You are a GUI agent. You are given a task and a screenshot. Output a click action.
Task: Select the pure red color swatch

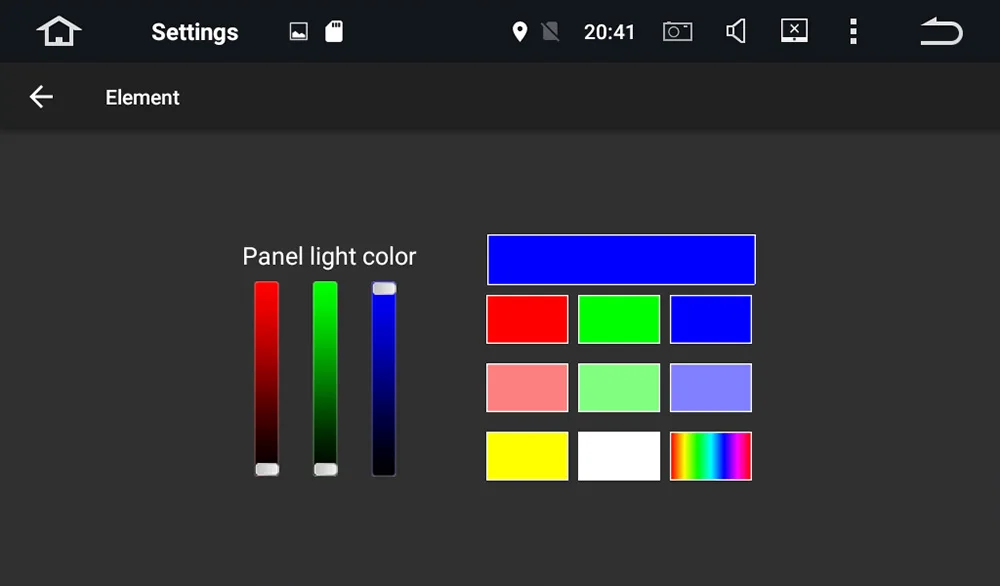pyautogui.click(x=527, y=319)
